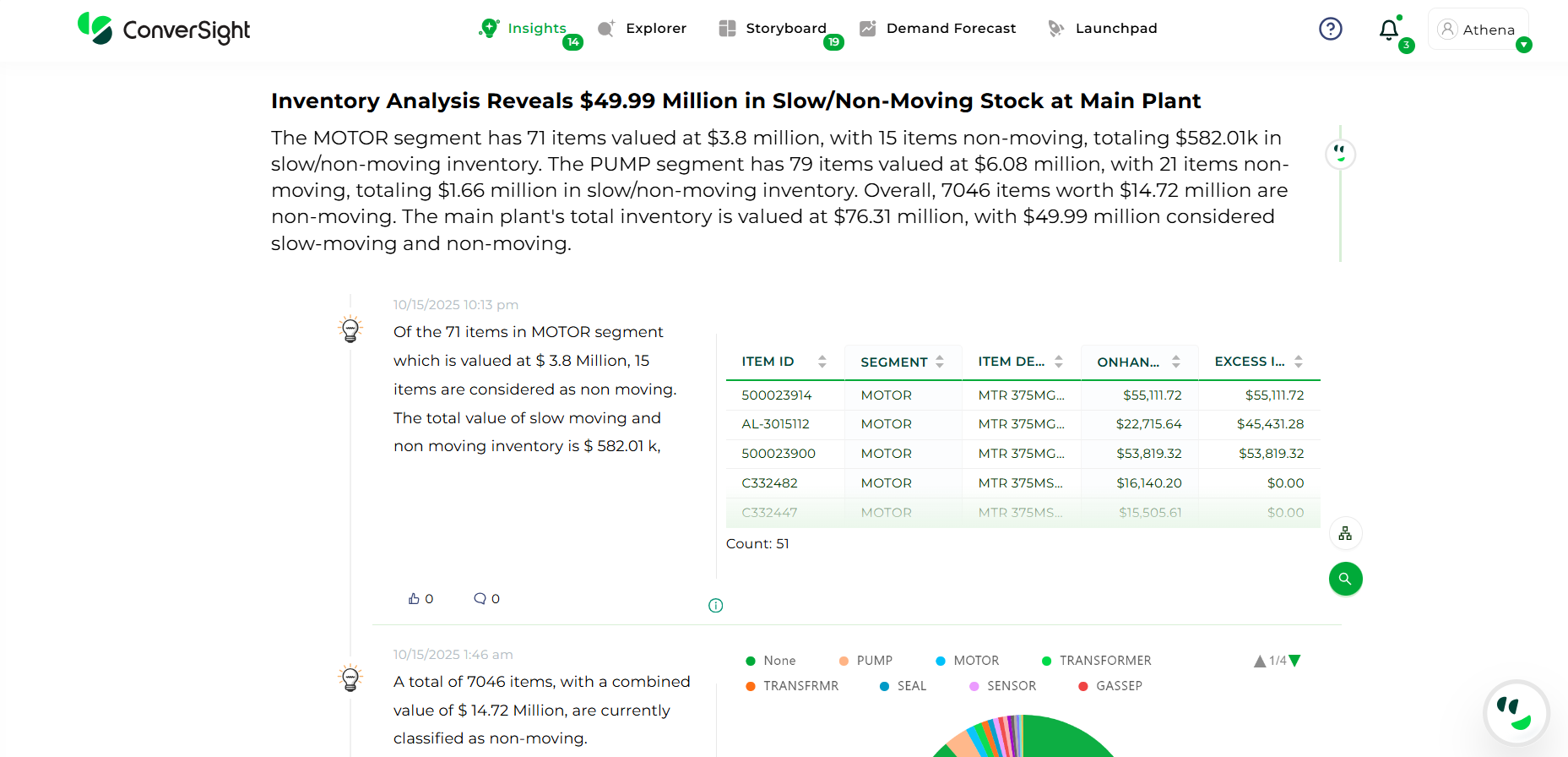1568x757 pixels.
Task: Click the thumbs up like icon
Action: (x=414, y=599)
